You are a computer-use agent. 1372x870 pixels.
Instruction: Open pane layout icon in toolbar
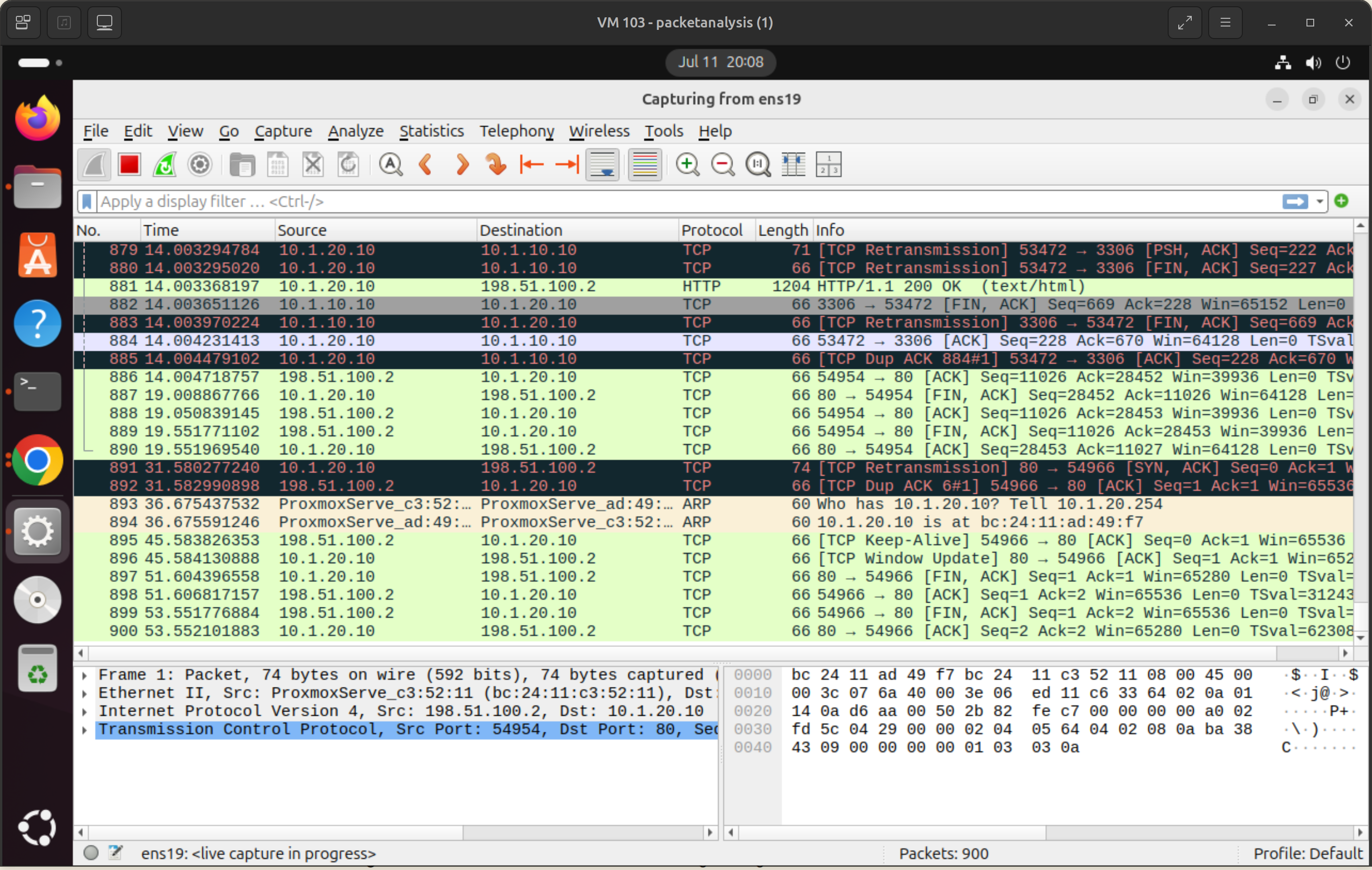click(828, 165)
